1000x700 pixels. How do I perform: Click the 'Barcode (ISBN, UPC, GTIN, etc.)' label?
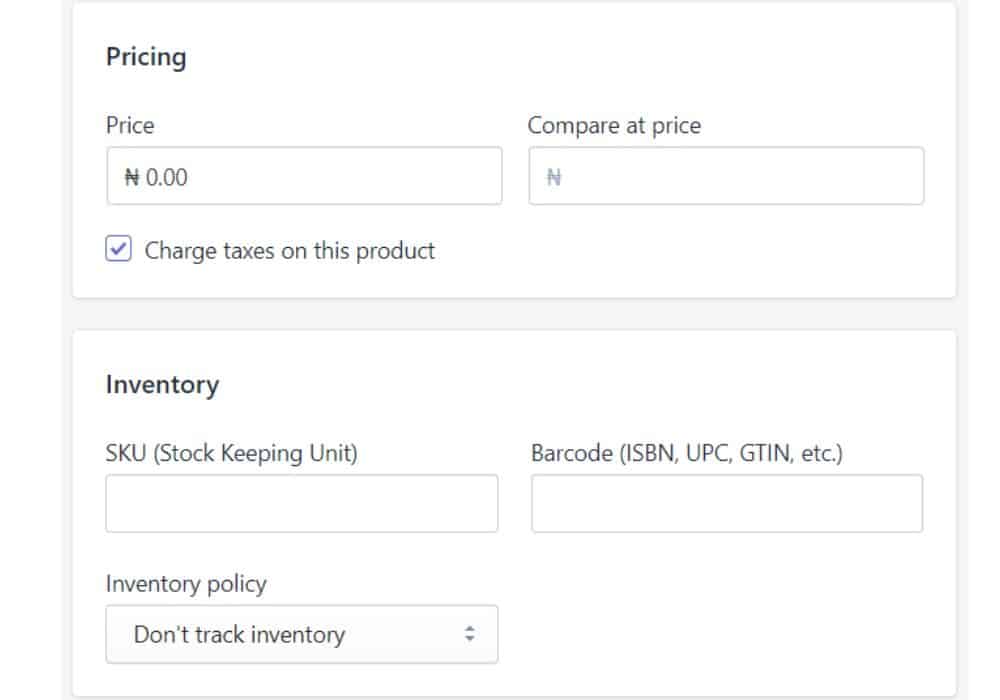(x=687, y=453)
